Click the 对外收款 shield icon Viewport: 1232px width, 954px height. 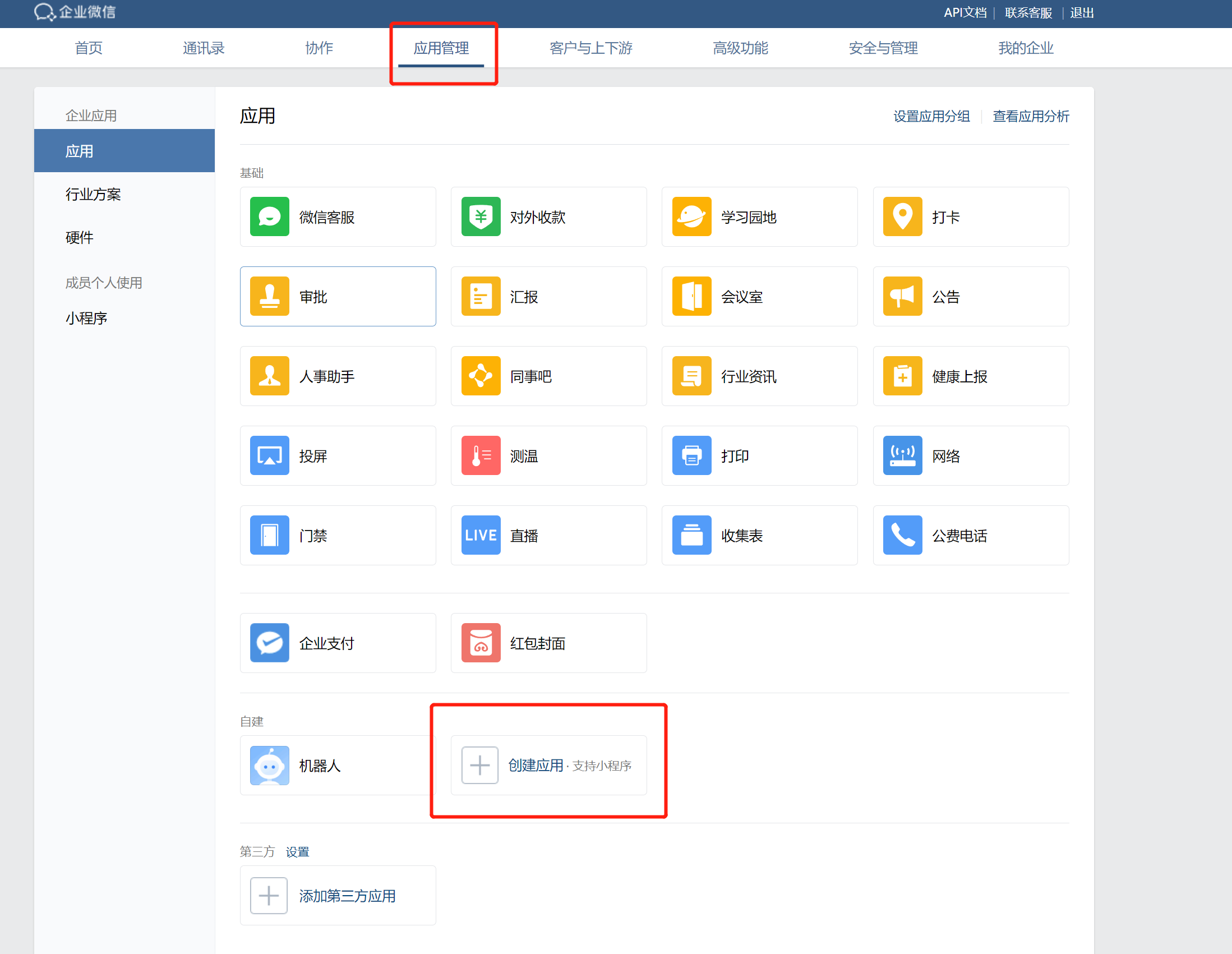tap(481, 216)
